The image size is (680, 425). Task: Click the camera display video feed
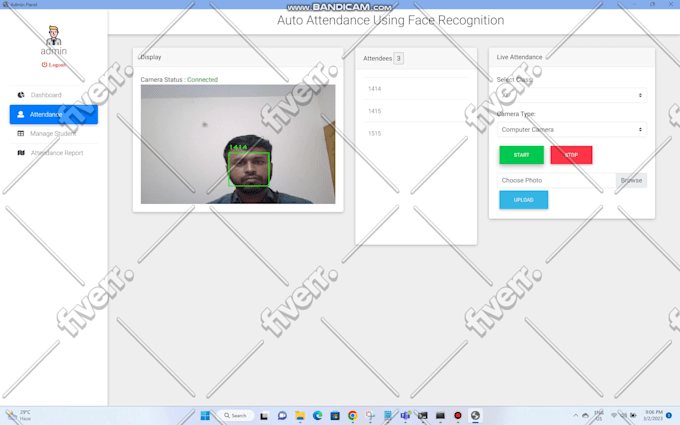pos(238,144)
